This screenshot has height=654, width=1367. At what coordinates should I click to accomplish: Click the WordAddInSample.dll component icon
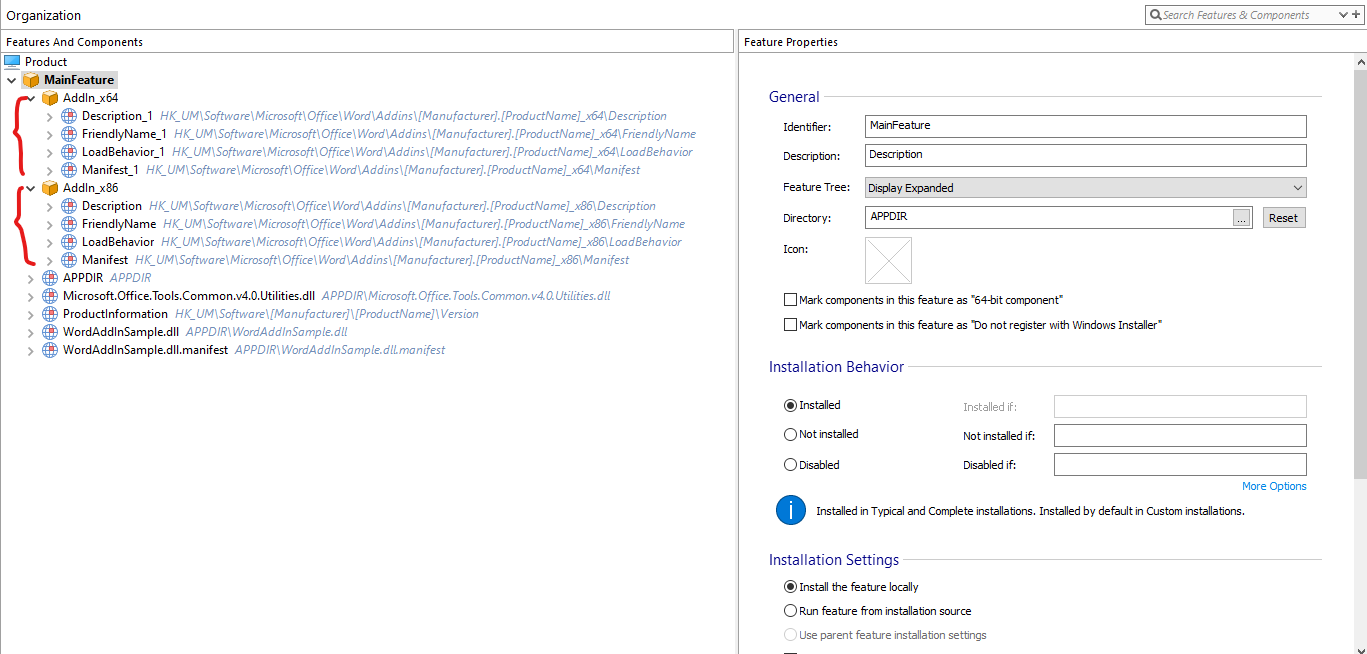coord(50,332)
